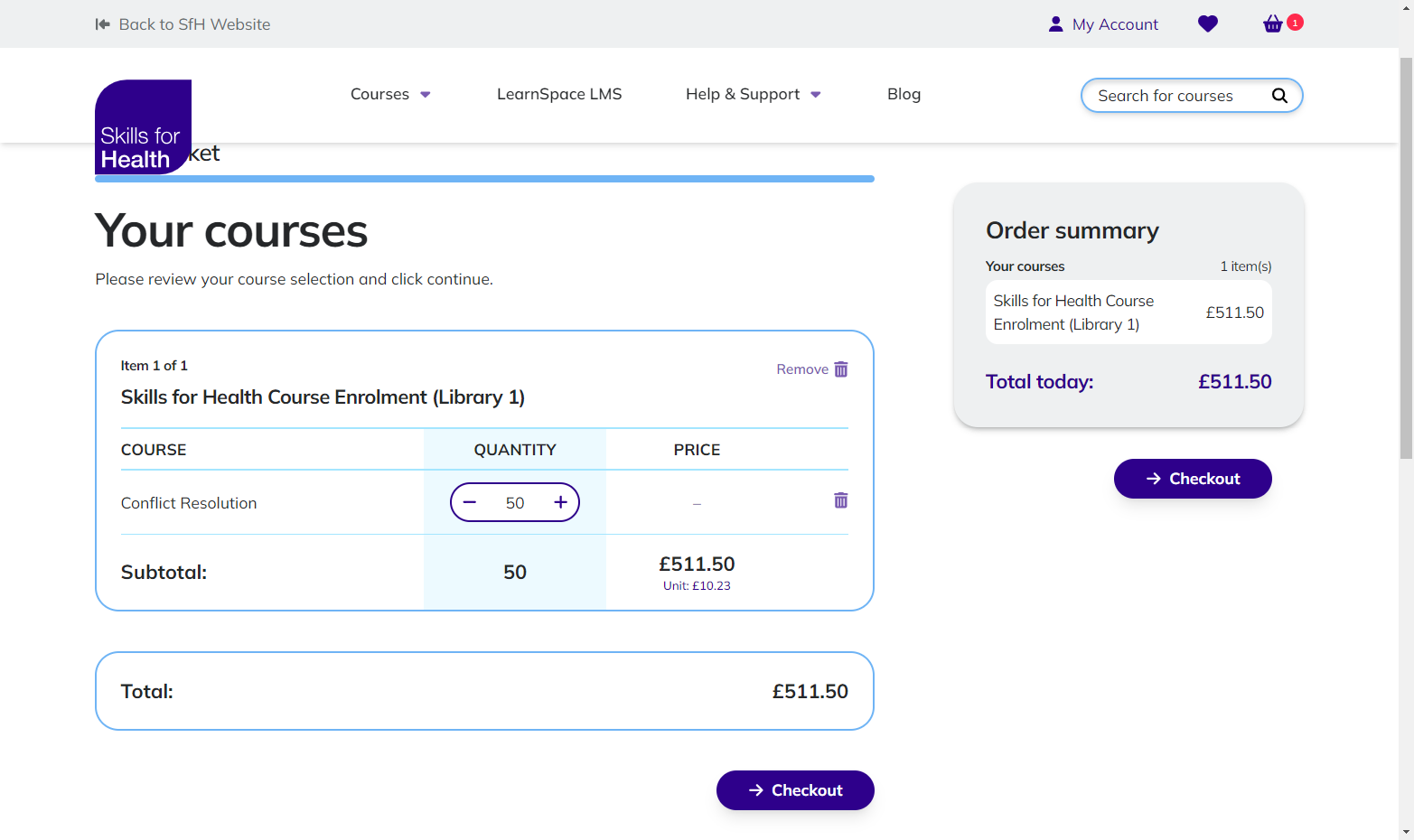The width and height of the screenshot is (1414, 840).
Task: Click the COURSE column header
Action: coord(154,450)
